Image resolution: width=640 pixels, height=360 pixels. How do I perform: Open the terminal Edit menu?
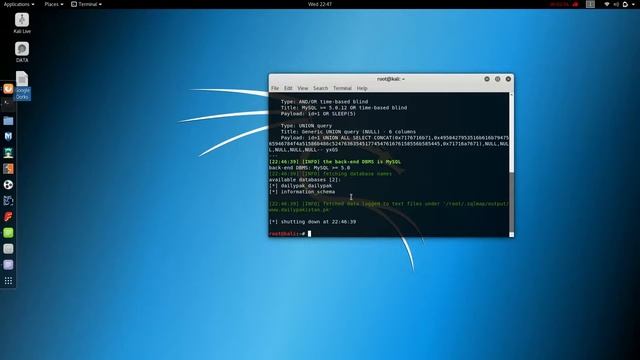288,88
